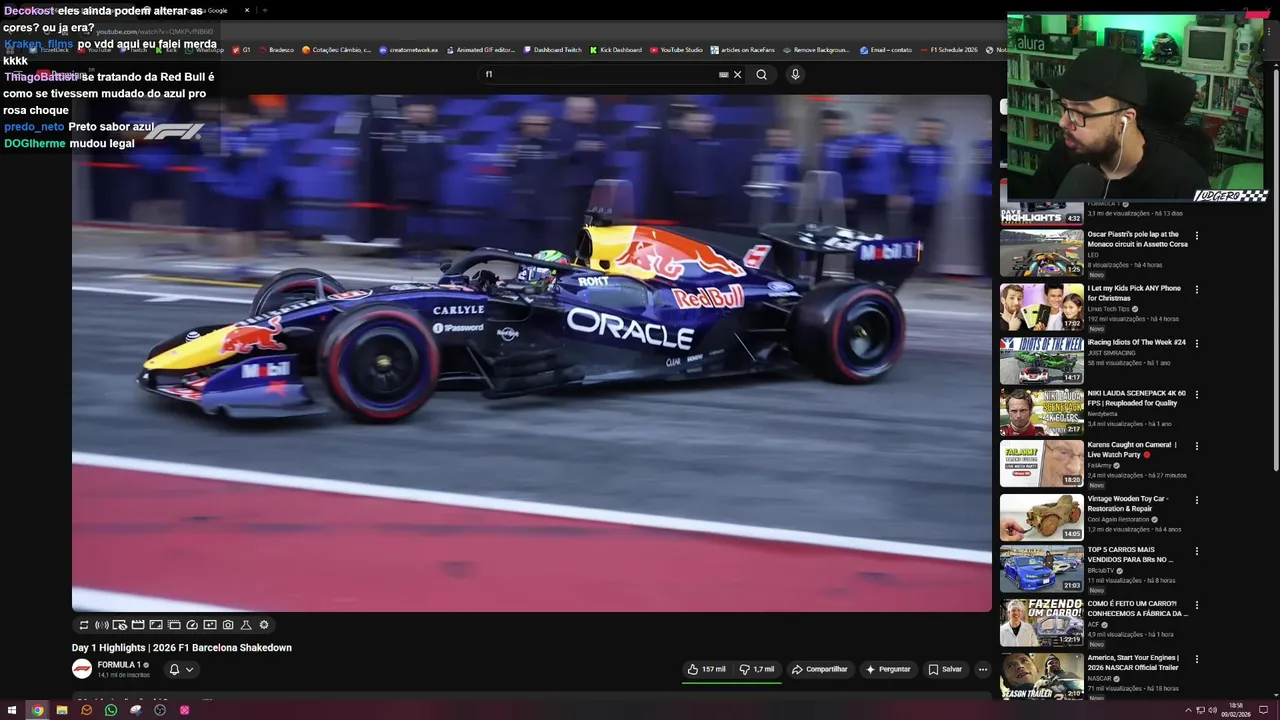Open options menu for Karens Caught on Camera

pos(1197,446)
